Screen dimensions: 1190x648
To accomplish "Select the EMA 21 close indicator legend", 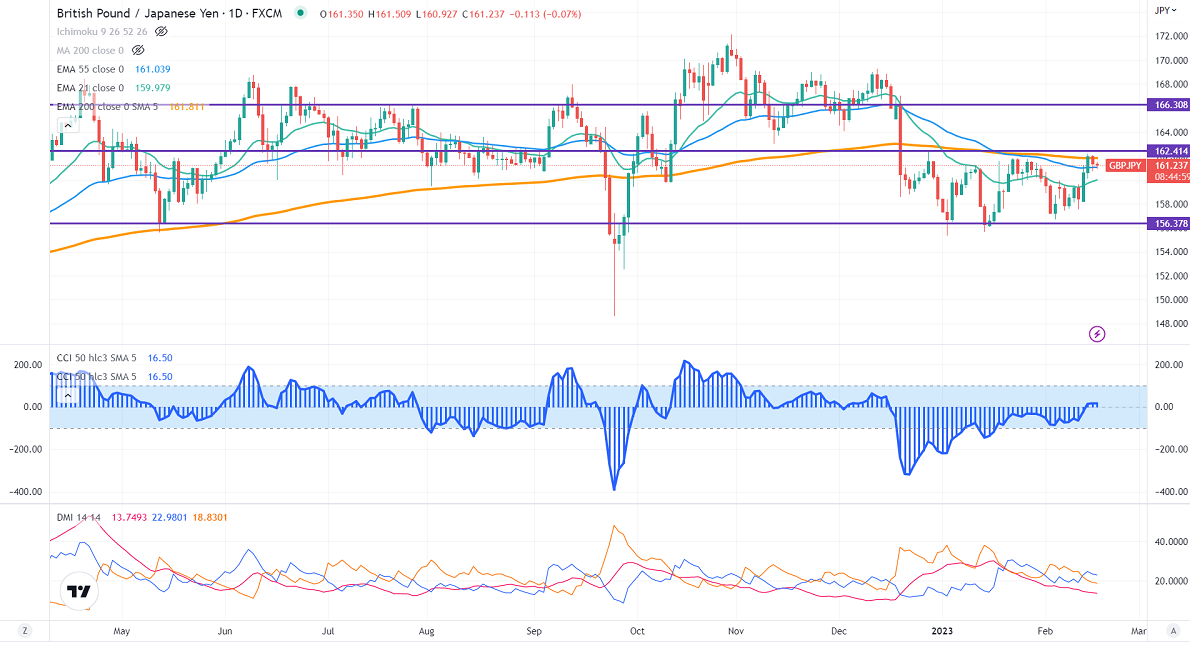I will [90, 87].
